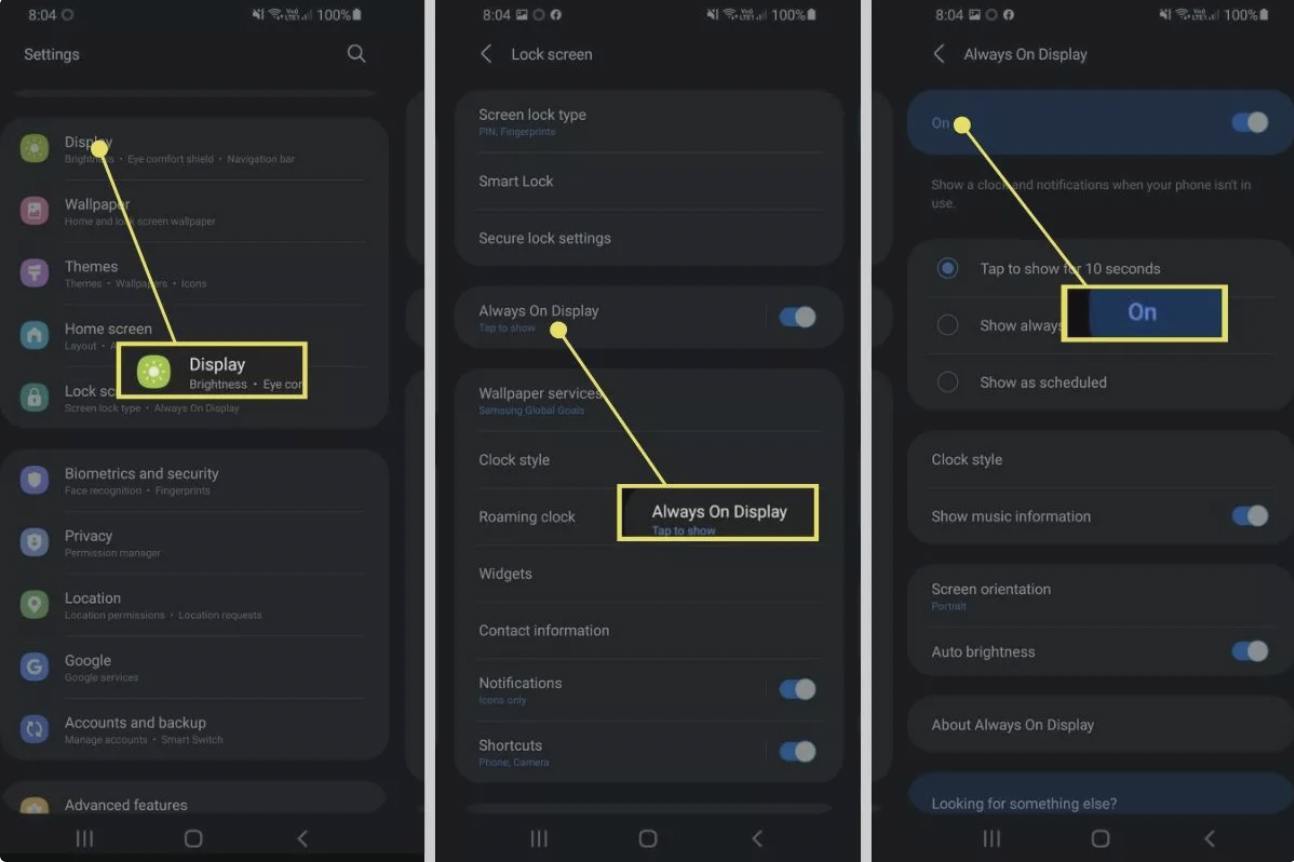Tap home button on the Lock screen page
The width and height of the screenshot is (1294, 862).
[x=648, y=838]
